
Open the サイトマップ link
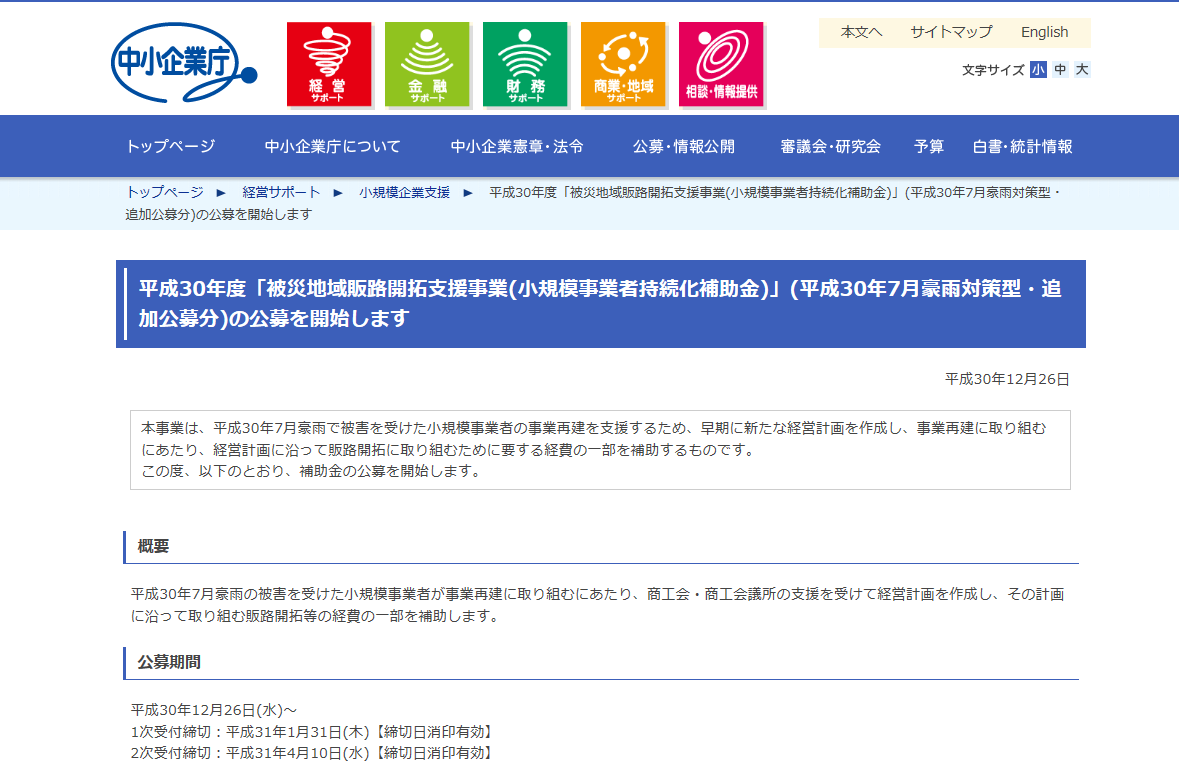pos(951,32)
